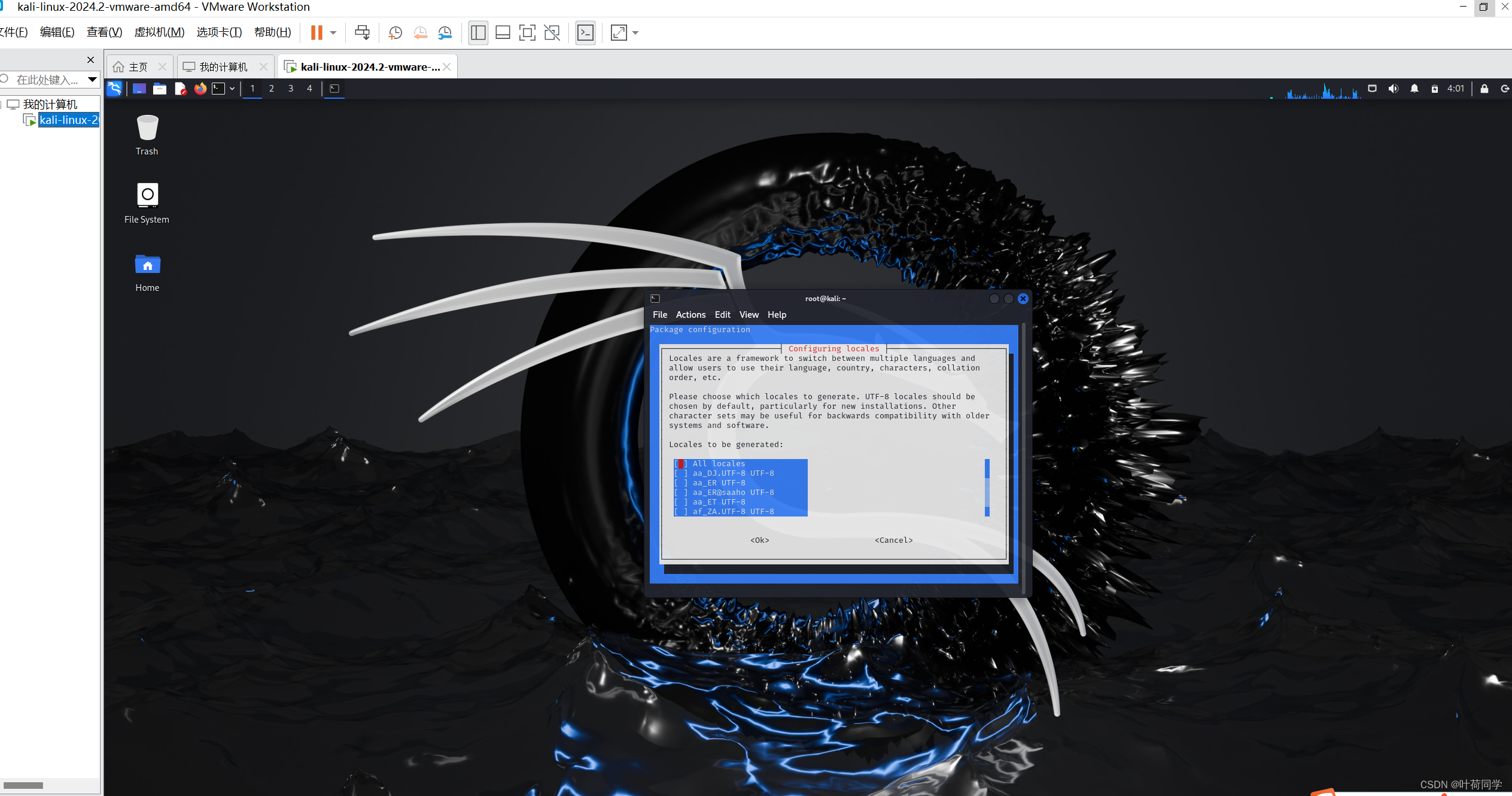Send Ctrl+Alt+Del to the virtual machine
The image size is (1512, 796).
coord(362,32)
